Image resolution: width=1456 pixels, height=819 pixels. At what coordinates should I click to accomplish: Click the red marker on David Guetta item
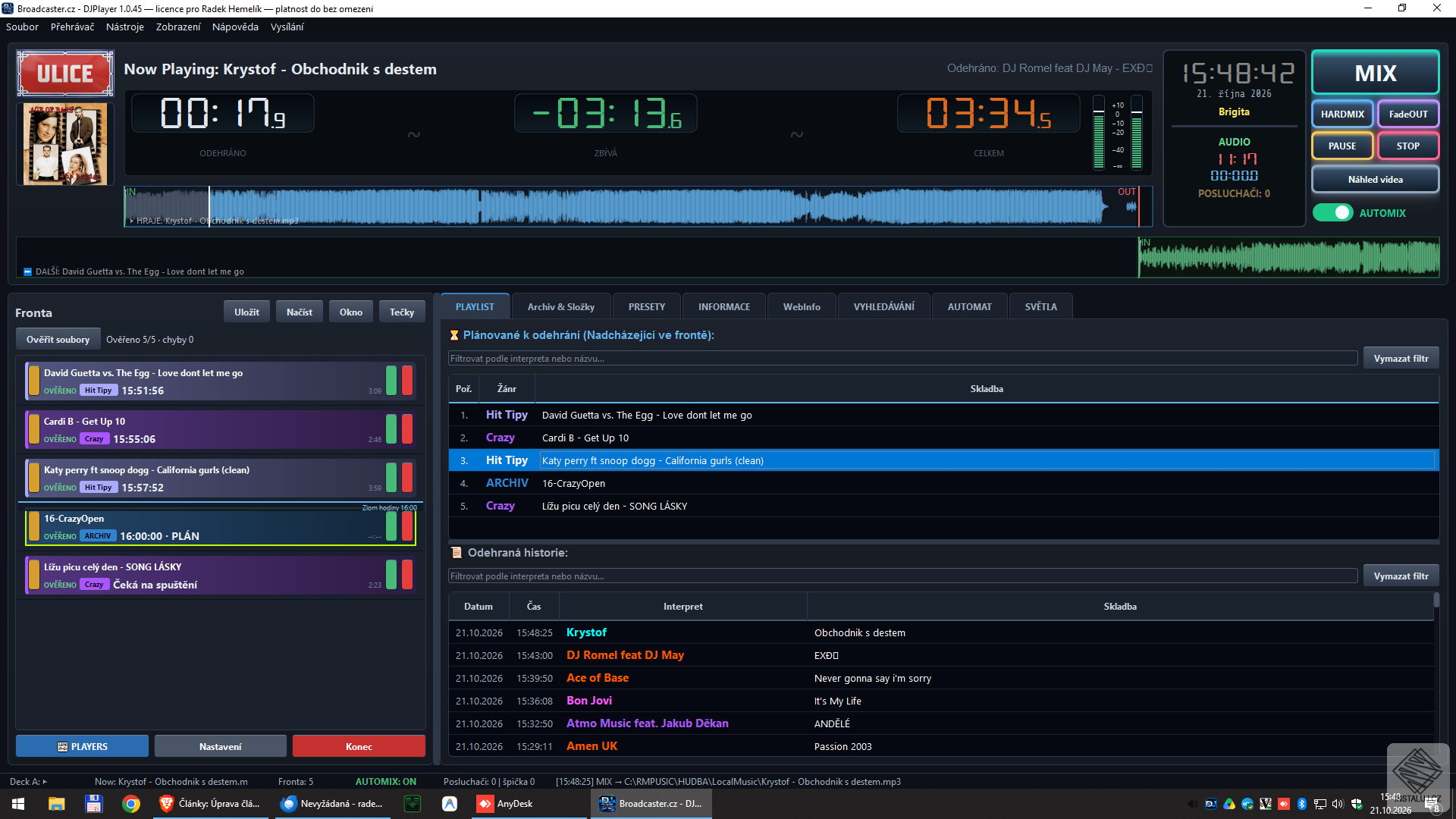click(x=407, y=381)
